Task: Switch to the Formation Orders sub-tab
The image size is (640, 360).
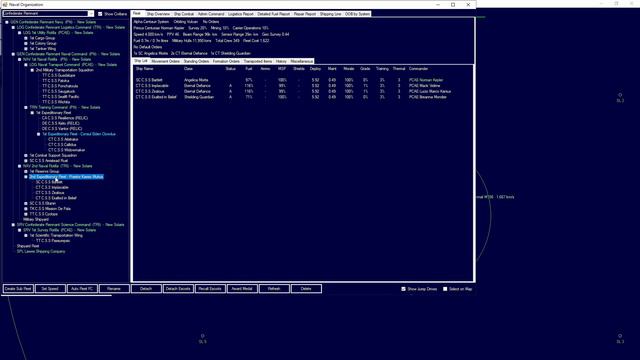Action: [x=226, y=61]
